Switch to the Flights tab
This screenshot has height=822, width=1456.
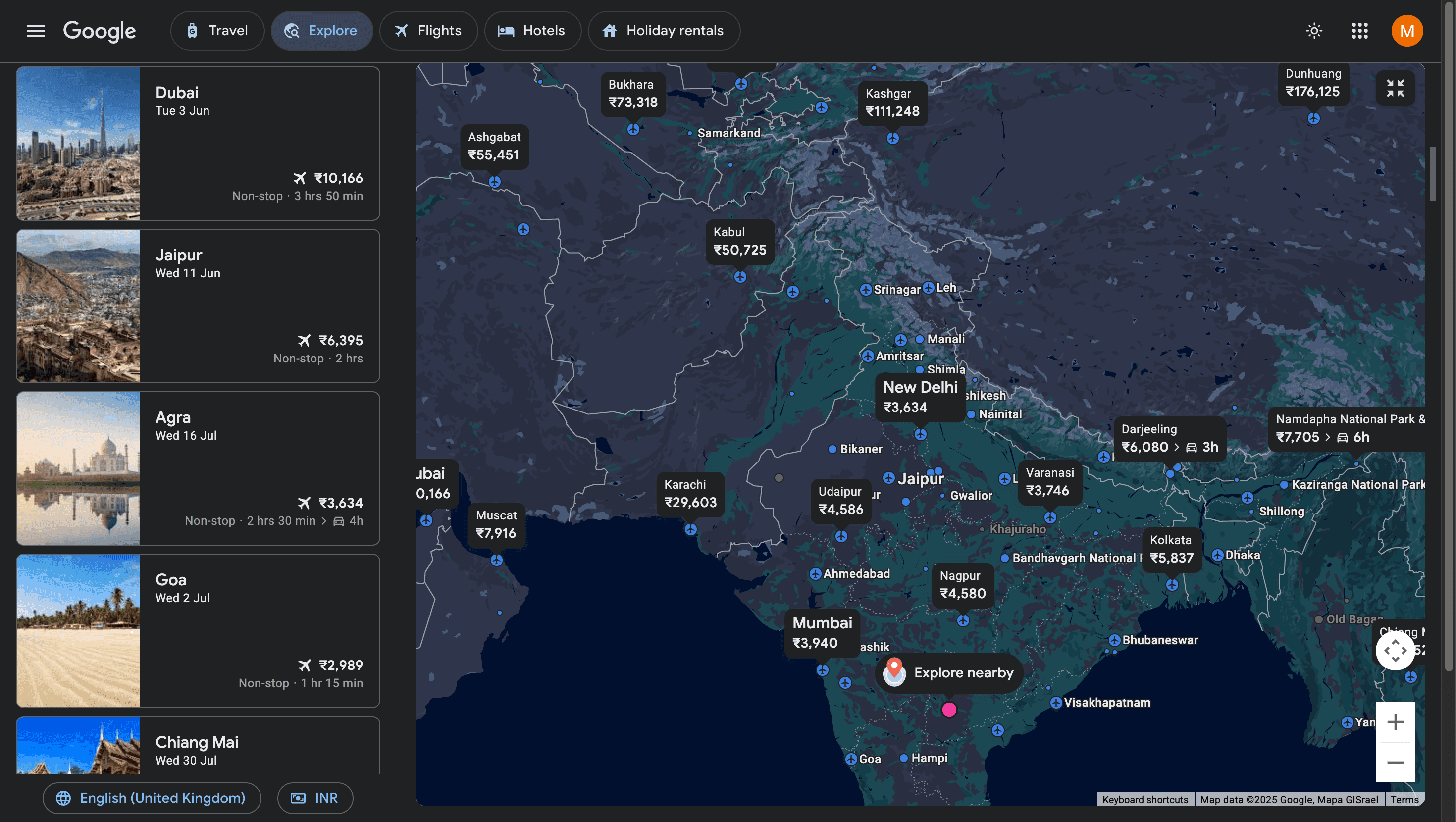tap(428, 31)
